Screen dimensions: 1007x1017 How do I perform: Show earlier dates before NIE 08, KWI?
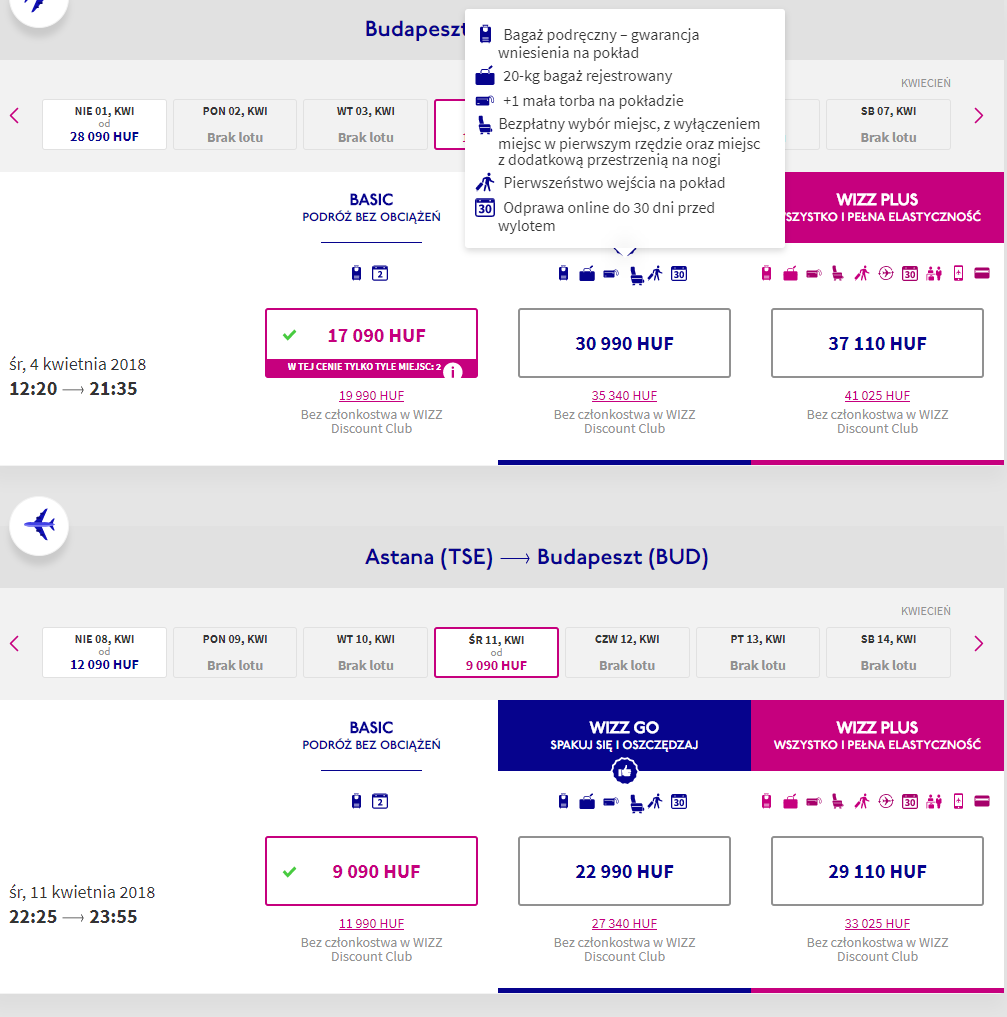(x=15, y=644)
